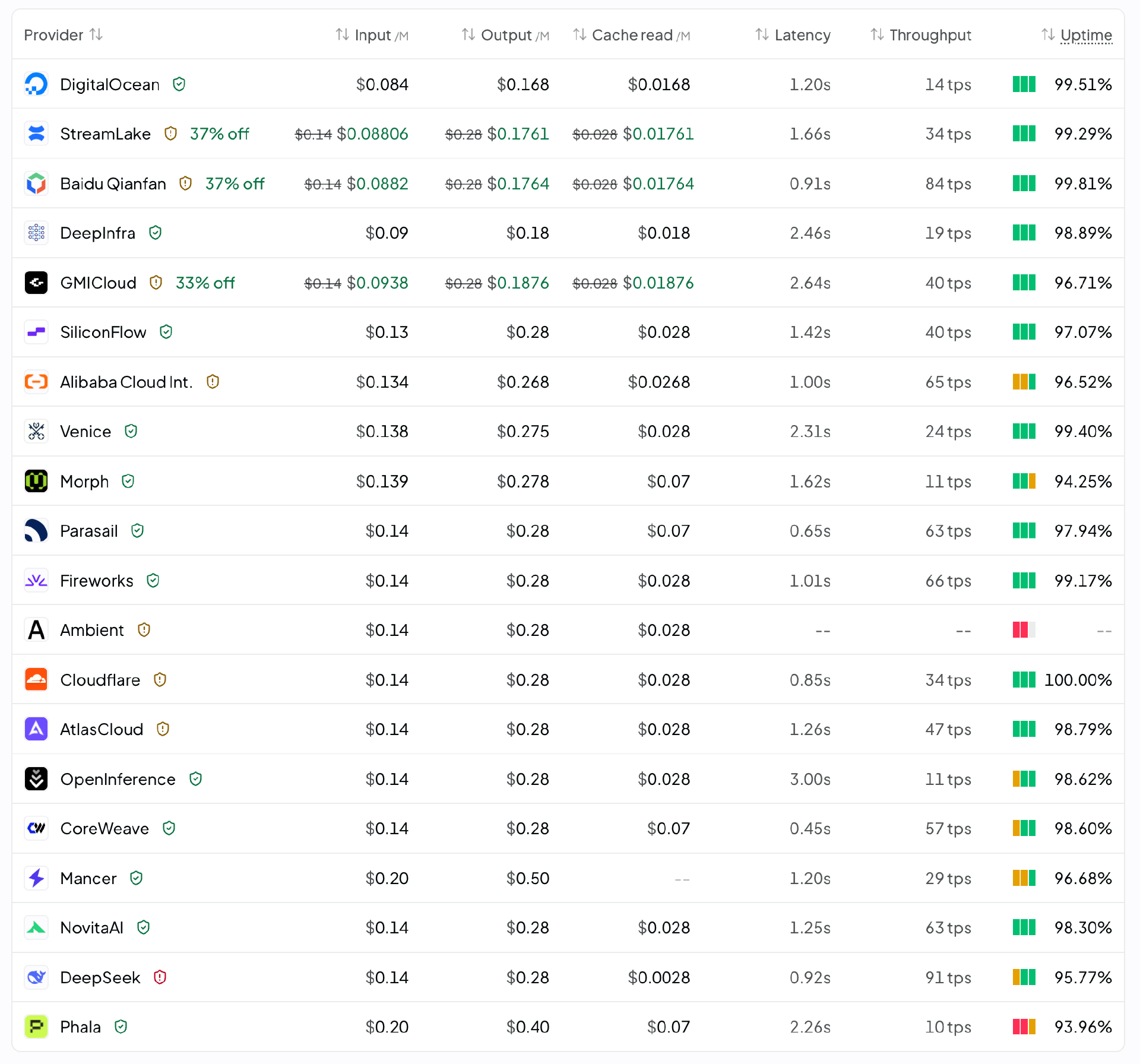Click Alibaba Cloud's orange uptime bars
Screen dimensions: 1140x1064
tap(1024, 382)
